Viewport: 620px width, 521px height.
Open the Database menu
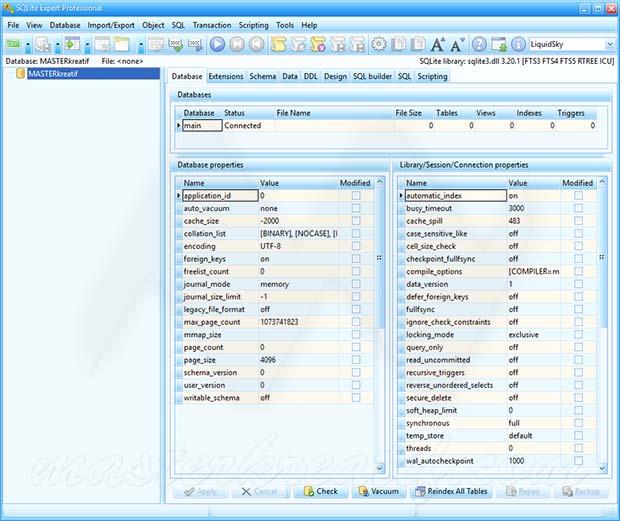pos(65,25)
